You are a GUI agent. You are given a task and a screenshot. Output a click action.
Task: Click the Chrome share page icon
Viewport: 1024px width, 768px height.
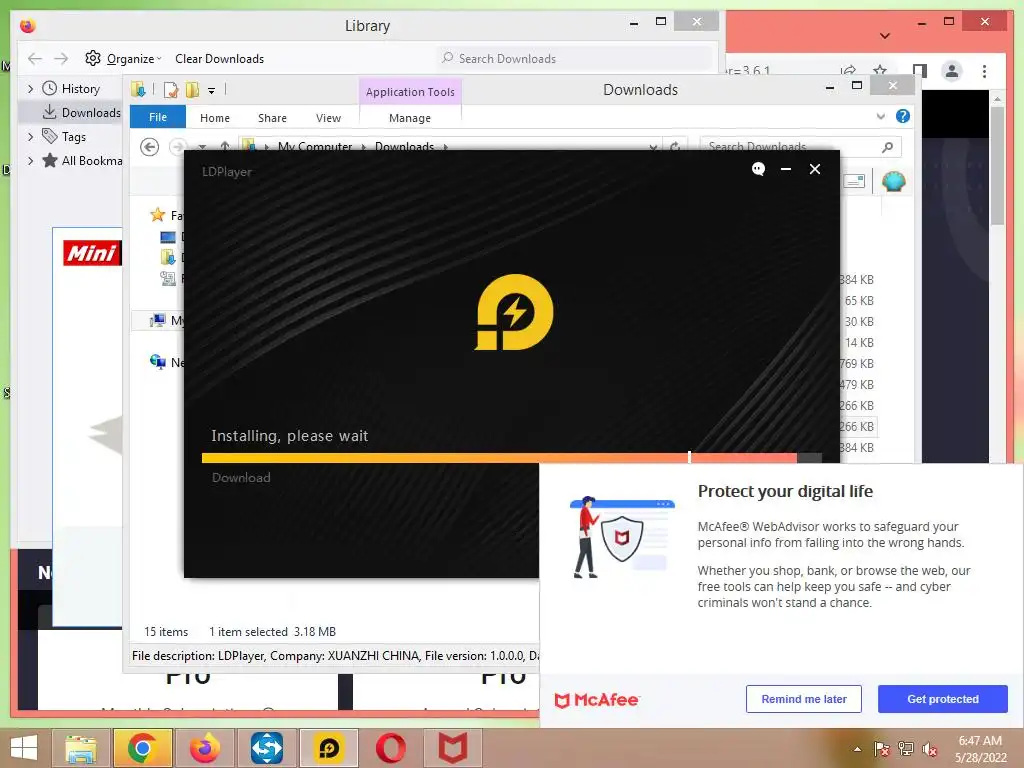(x=848, y=70)
